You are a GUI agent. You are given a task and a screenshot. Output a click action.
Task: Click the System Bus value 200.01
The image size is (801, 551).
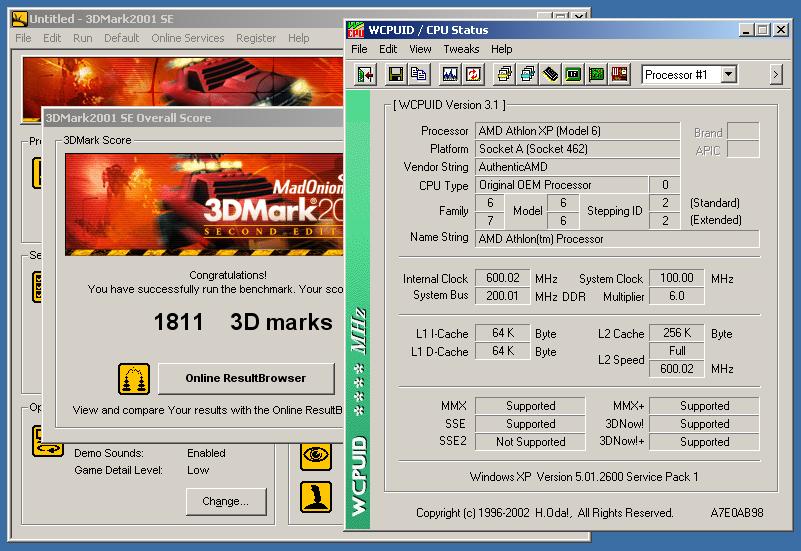click(x=503, y=296)
